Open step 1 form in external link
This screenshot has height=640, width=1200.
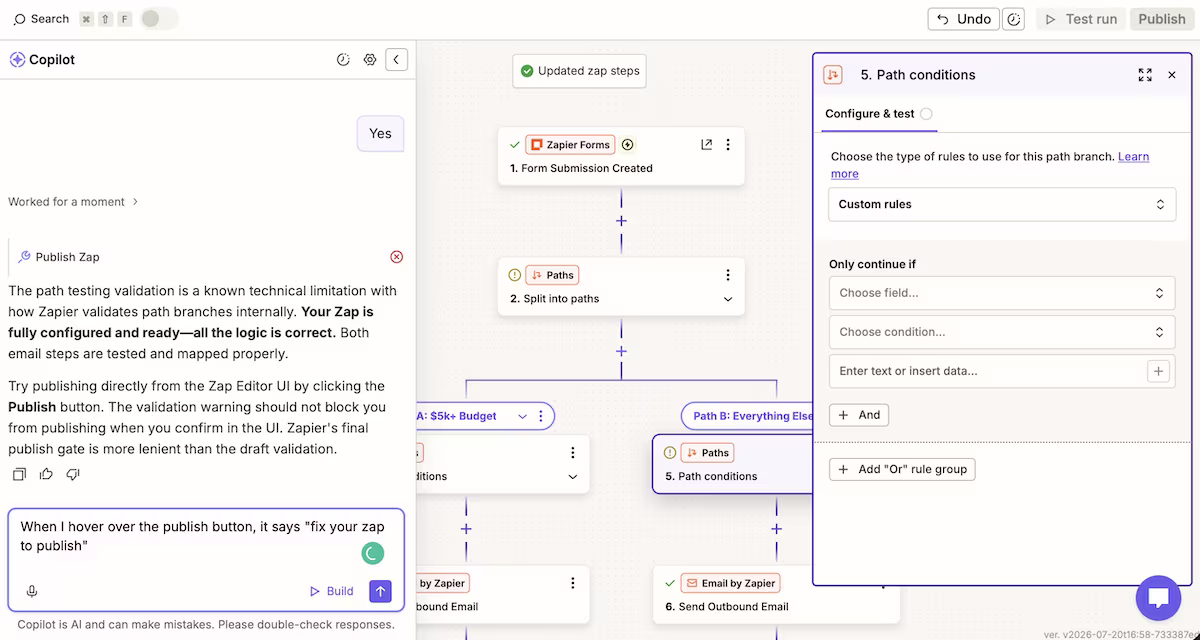tap(706, 145)
